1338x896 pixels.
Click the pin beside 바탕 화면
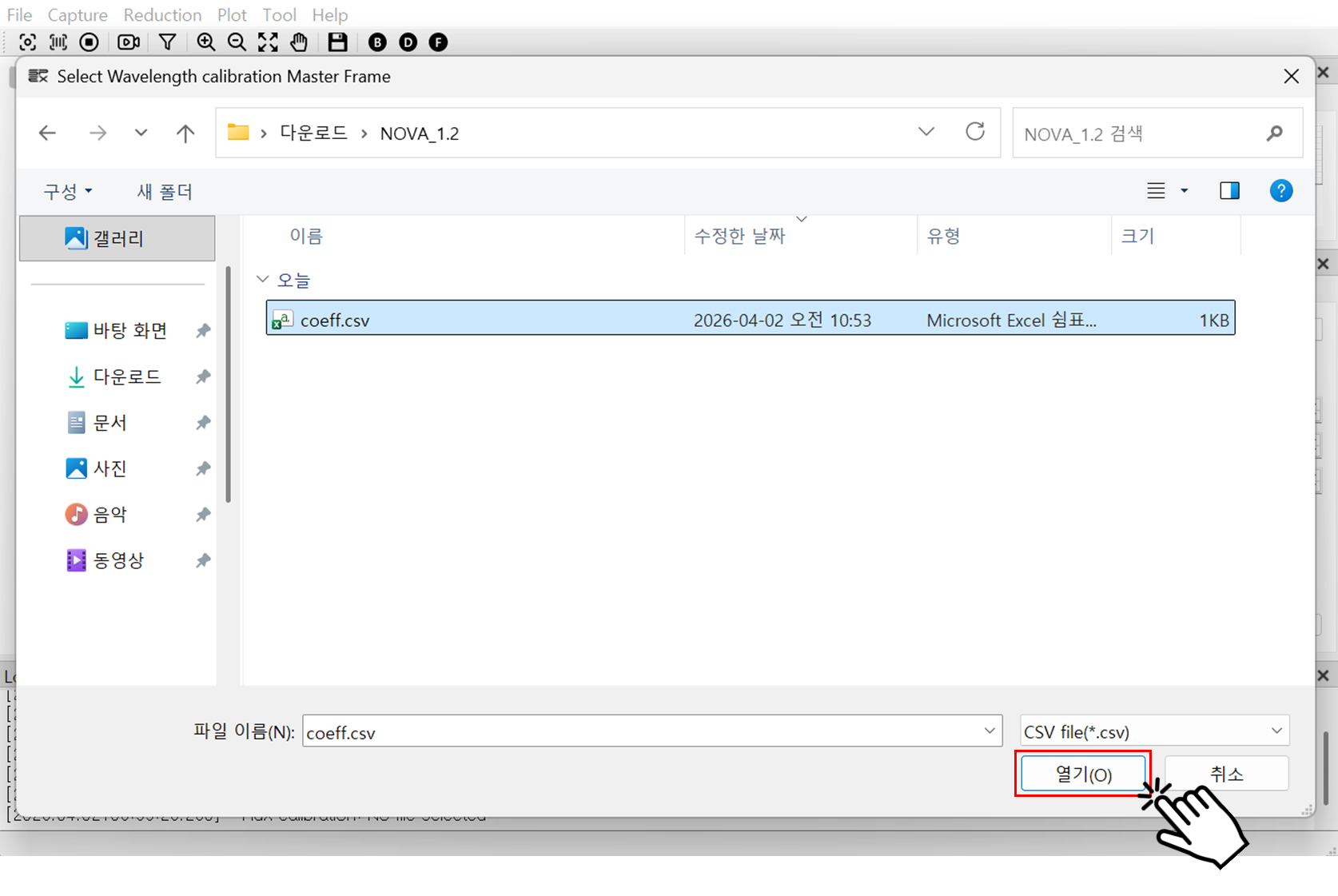coord(203,330)
